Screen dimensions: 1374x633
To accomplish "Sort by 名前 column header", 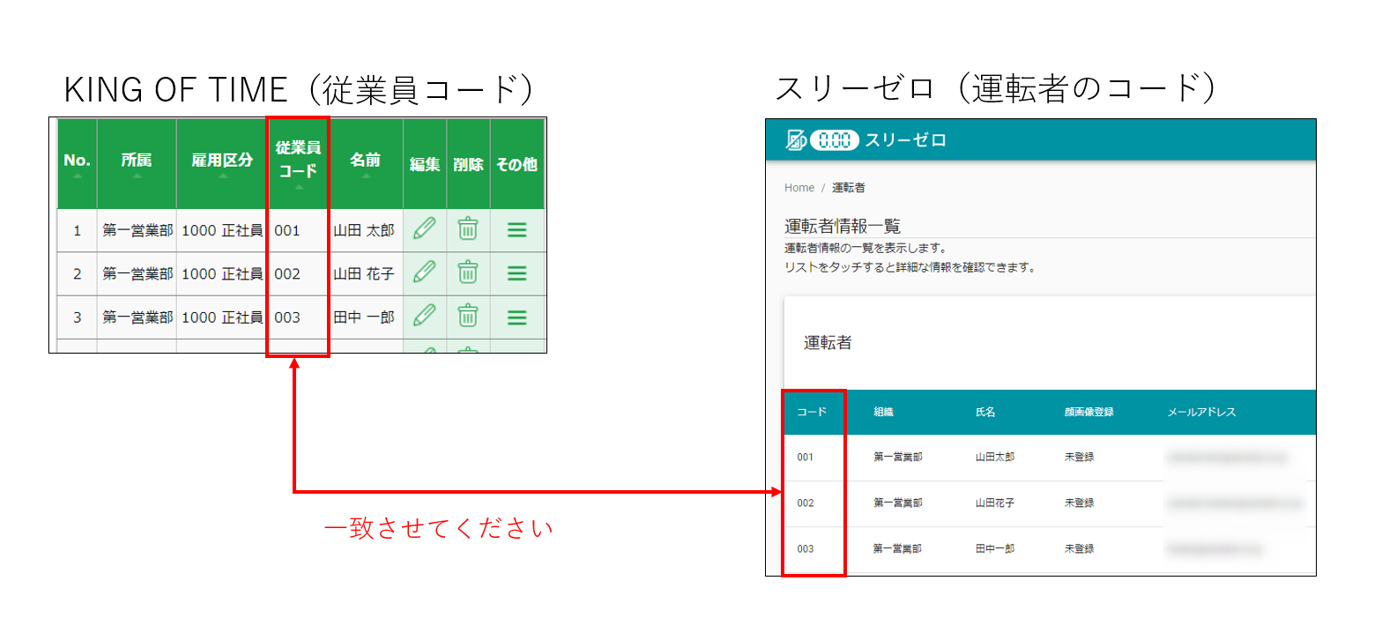I will [365, 164].
